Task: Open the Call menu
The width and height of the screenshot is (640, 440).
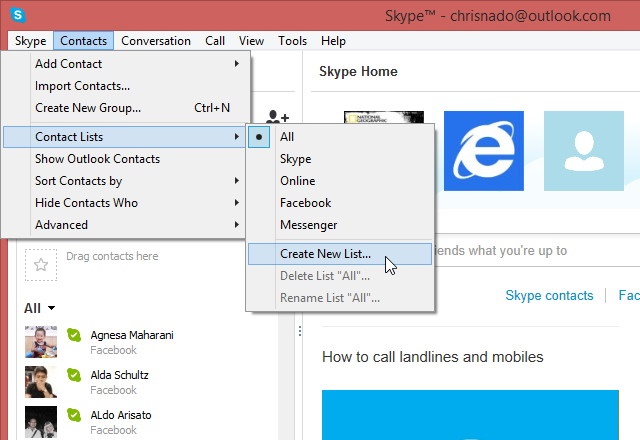Action: (215, 41)
